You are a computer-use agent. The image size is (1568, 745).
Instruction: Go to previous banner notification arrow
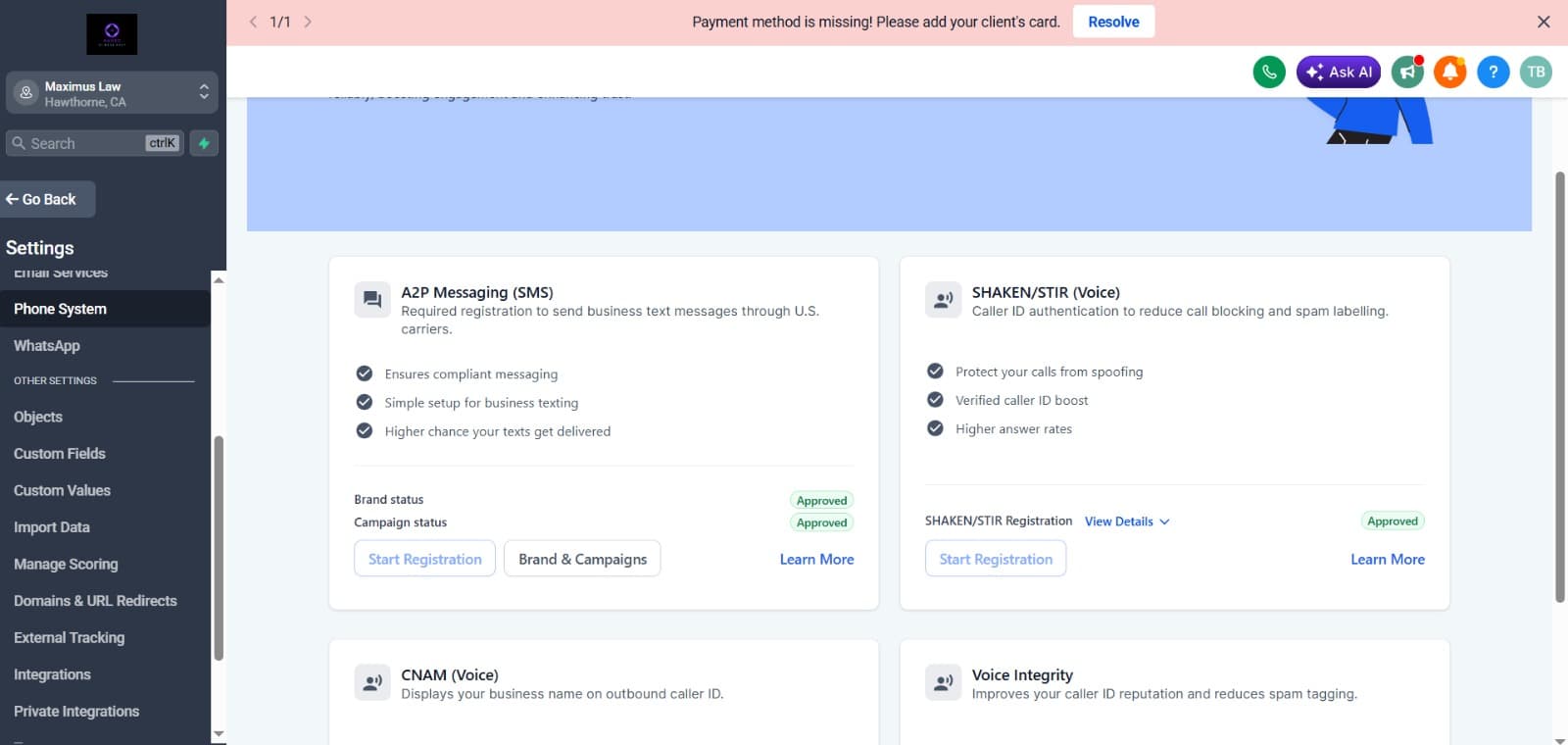253,22
